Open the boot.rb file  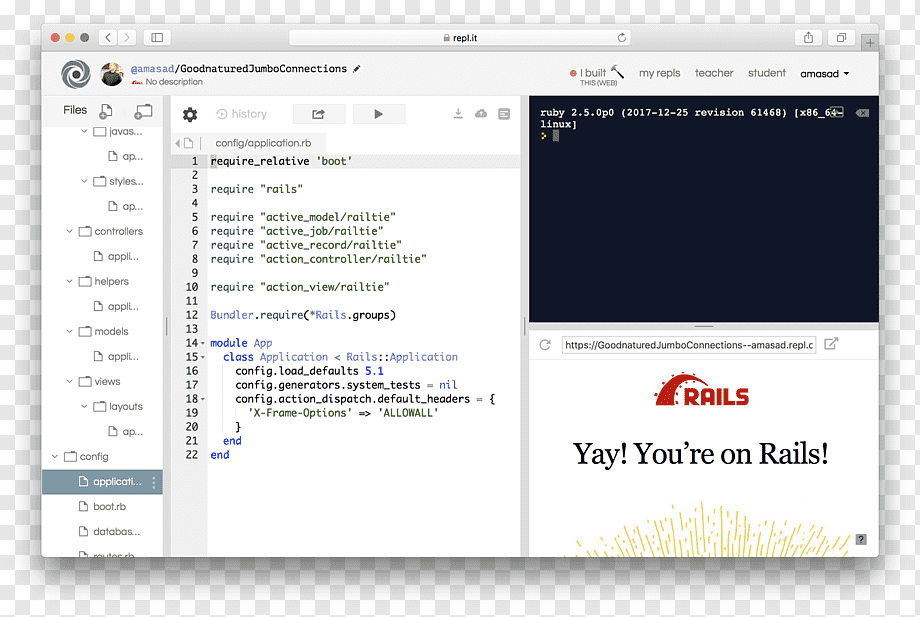pos(102,506)
